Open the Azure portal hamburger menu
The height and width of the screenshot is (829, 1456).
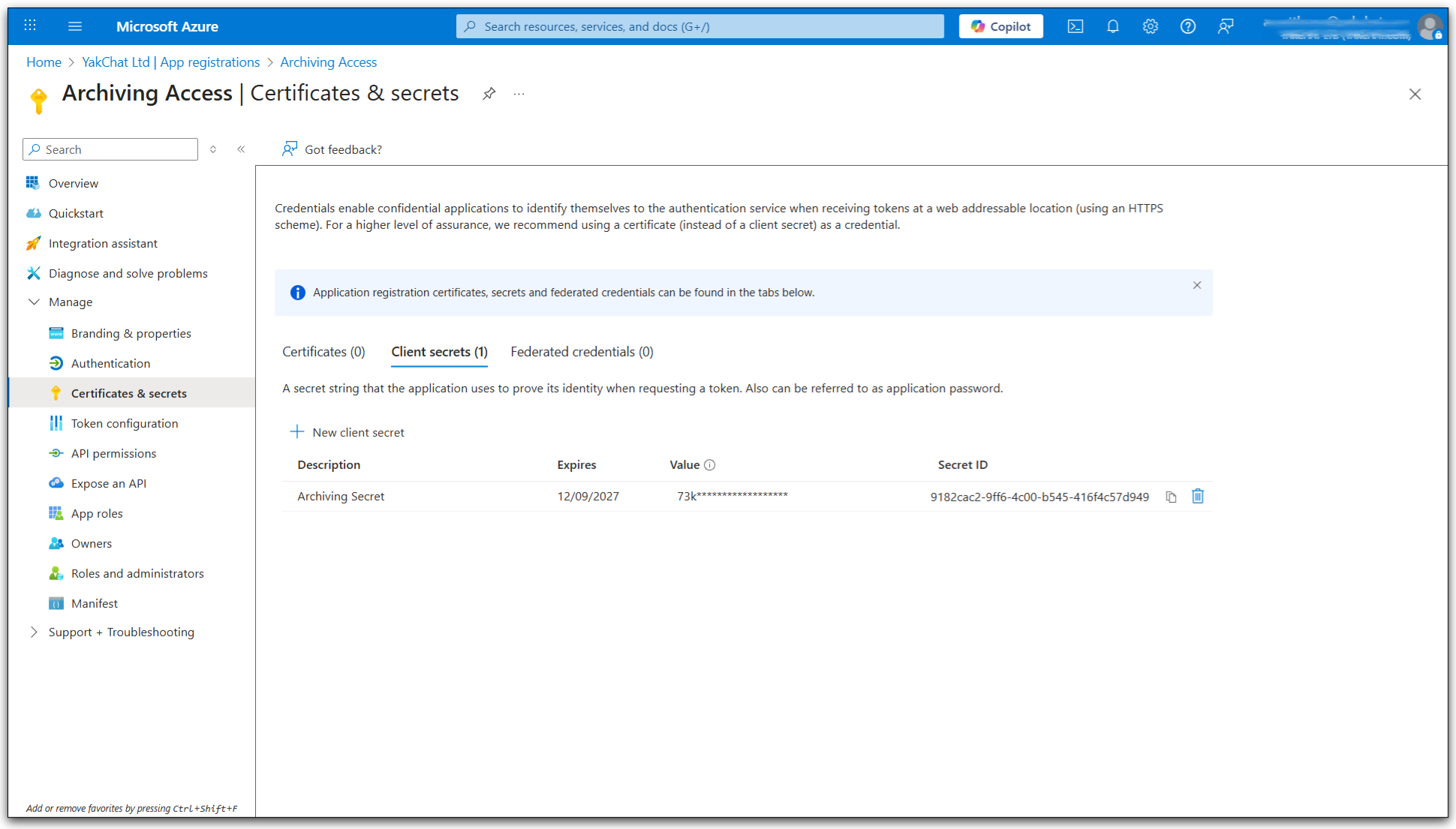(75, 26)
